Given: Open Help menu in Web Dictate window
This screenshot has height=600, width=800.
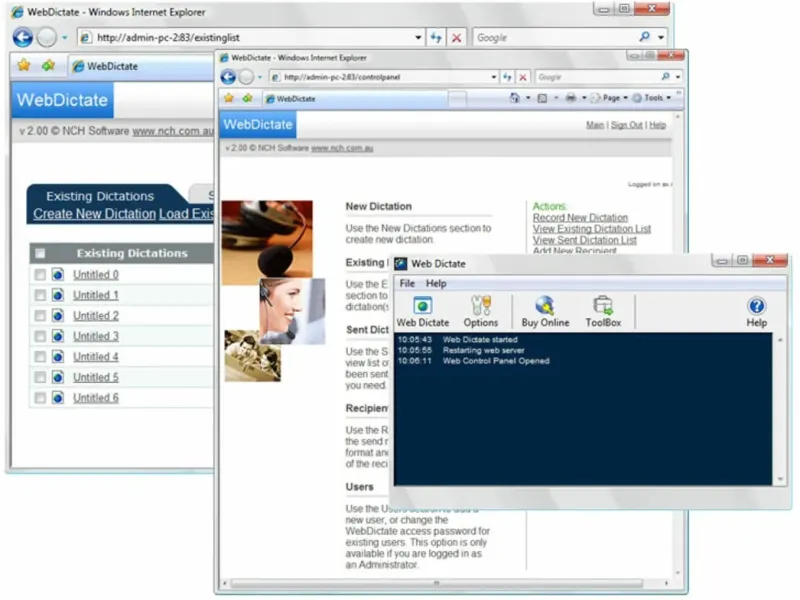Looking at the screenshot, I should click(436, 283).
